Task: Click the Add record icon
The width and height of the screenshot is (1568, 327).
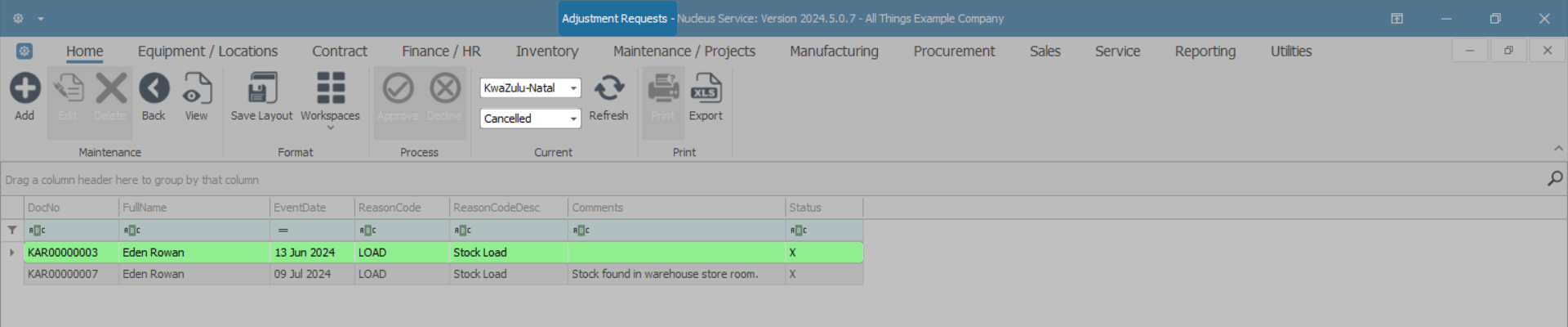Action: [x=24, y=89]
